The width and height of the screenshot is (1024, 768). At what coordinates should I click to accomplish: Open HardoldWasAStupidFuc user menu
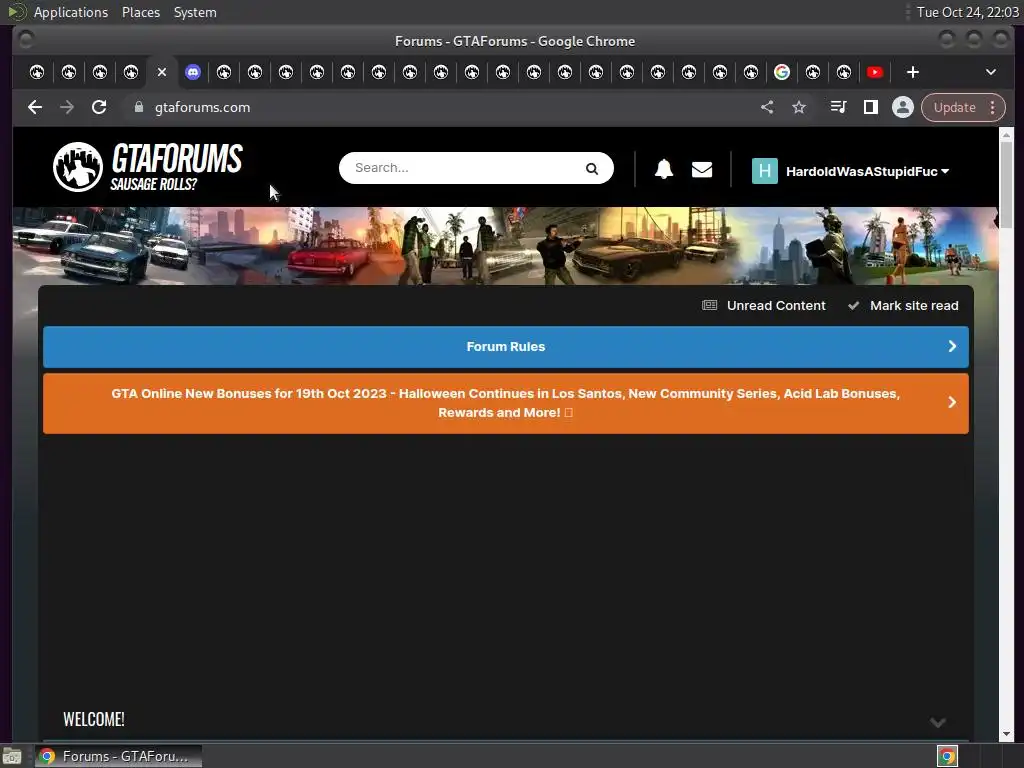click(867, 171)
